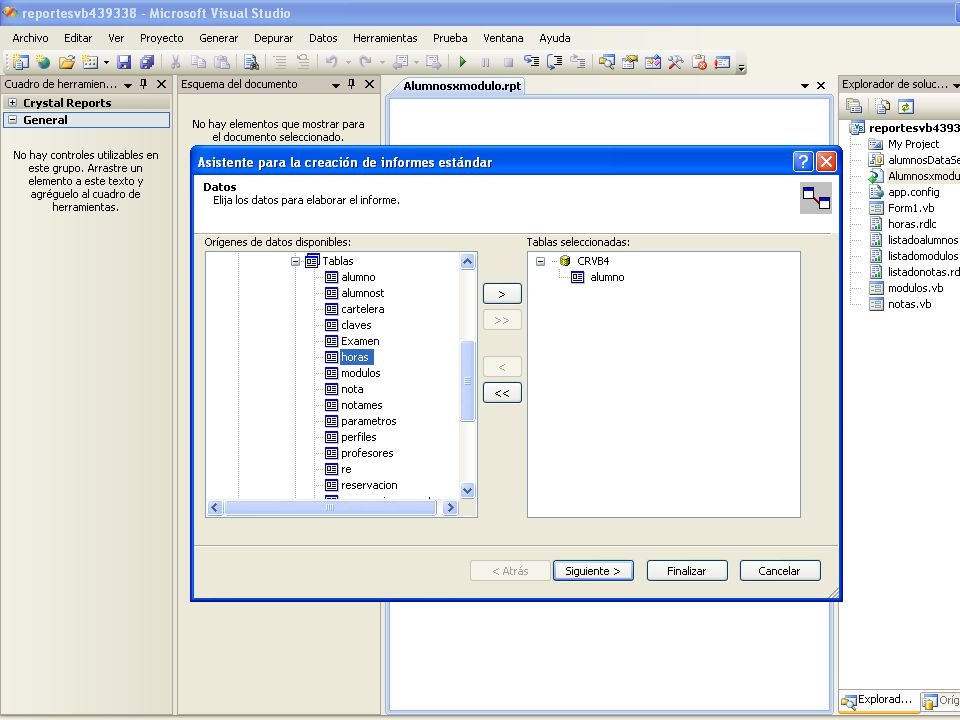Select Form1.vb in Solution Explorer

[911, 208]
